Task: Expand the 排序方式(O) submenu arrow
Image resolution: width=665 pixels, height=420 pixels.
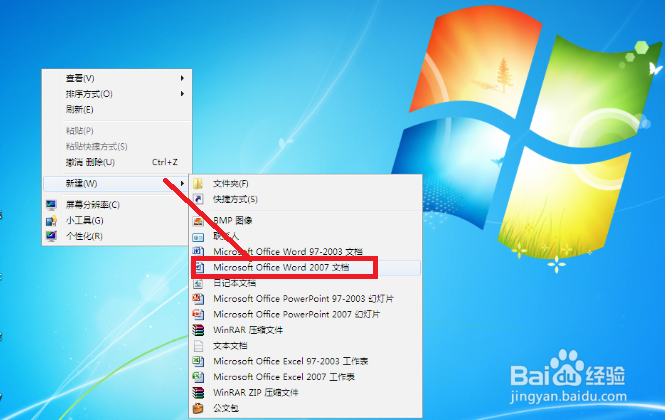Action: click(x=182, y=94)
